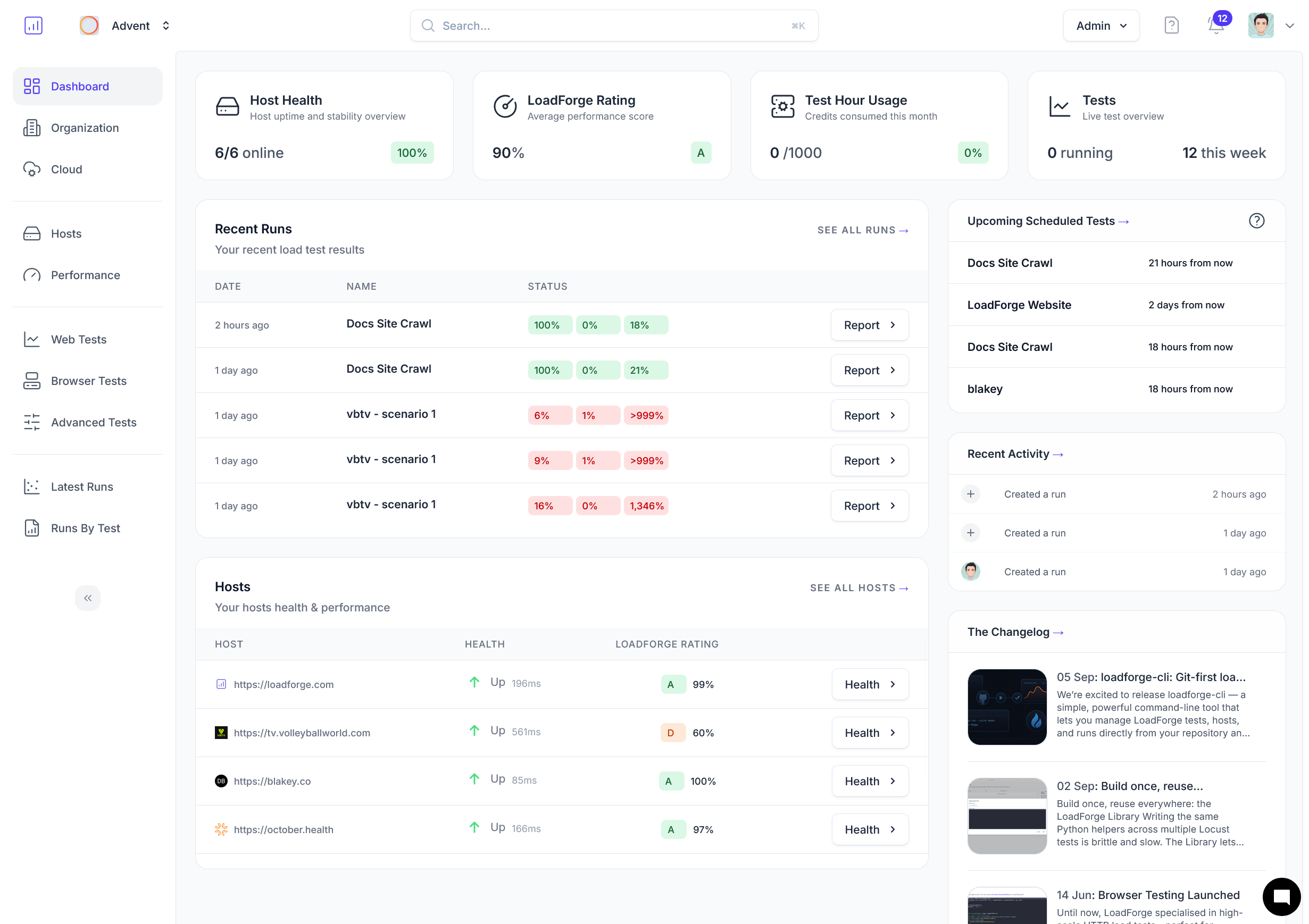Click the user avatar in Recent Activity
1309x924 pixels.
pos(970,571)
